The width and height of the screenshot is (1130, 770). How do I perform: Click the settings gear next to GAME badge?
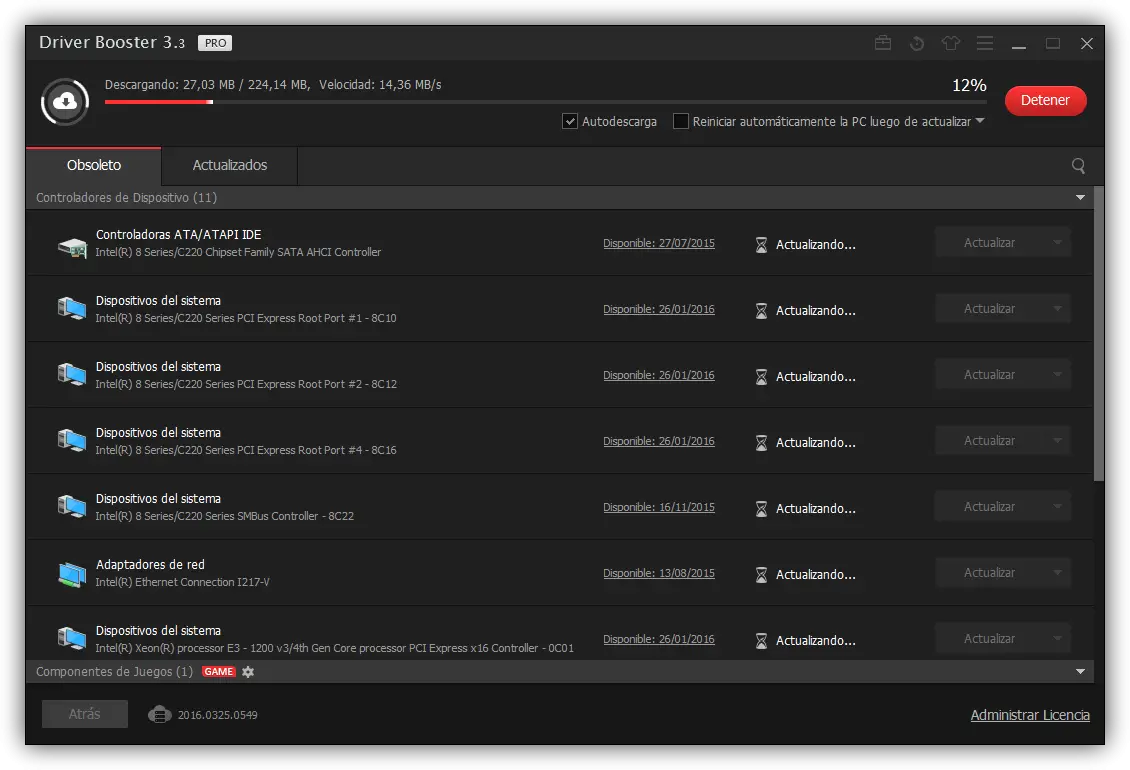pyautogui.click(x=248, y=672)
